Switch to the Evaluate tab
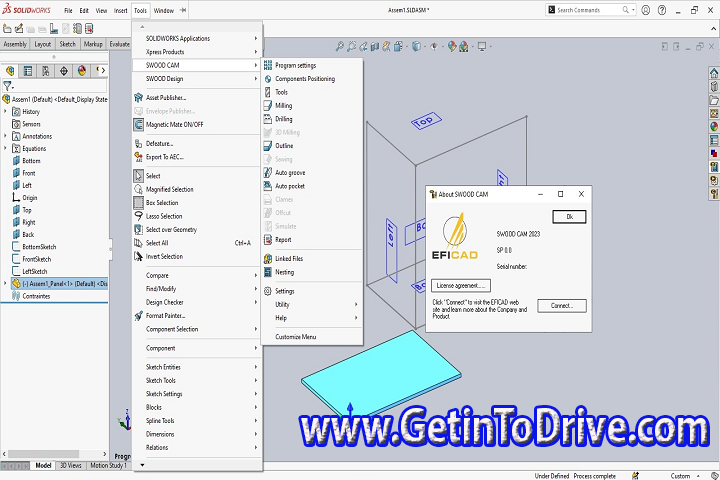This screenshot has width=720, height=480. (x=119, y=44)
